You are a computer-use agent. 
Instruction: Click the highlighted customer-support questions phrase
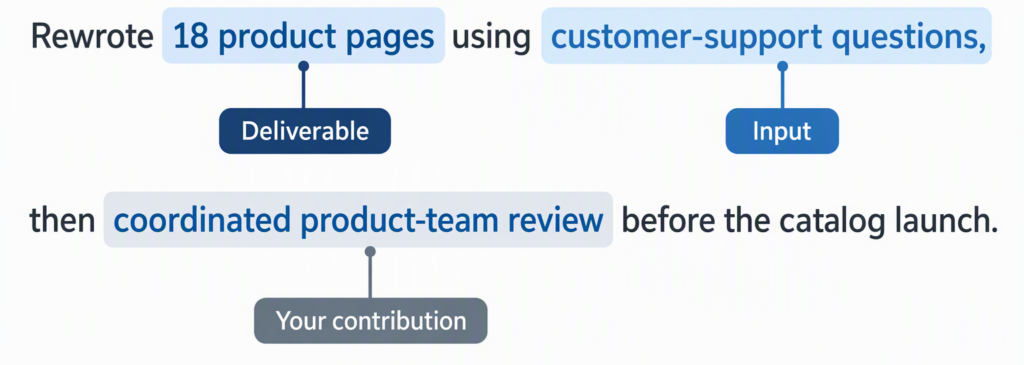coord(767,36)
